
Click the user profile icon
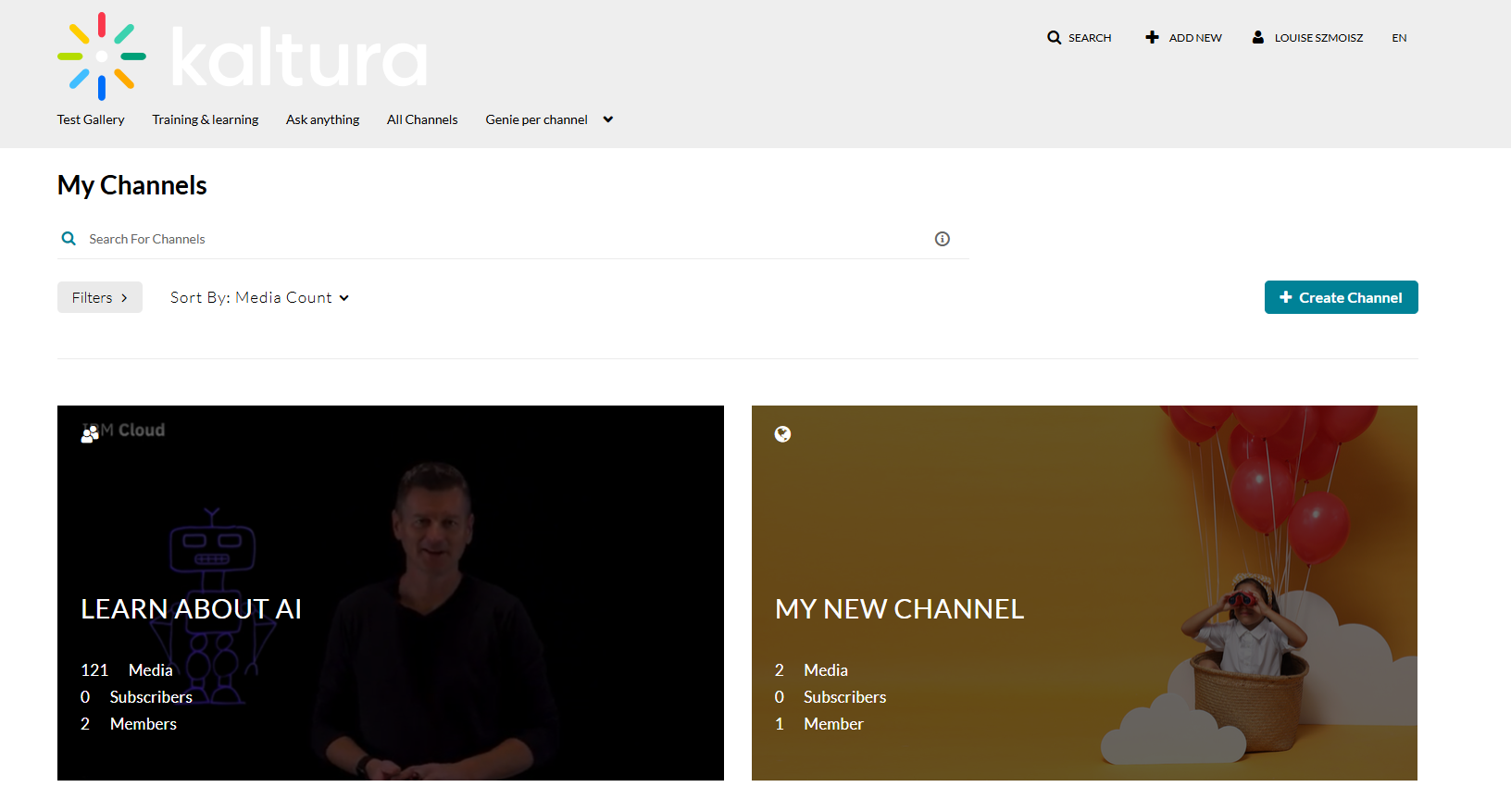tap(1258, 37)
